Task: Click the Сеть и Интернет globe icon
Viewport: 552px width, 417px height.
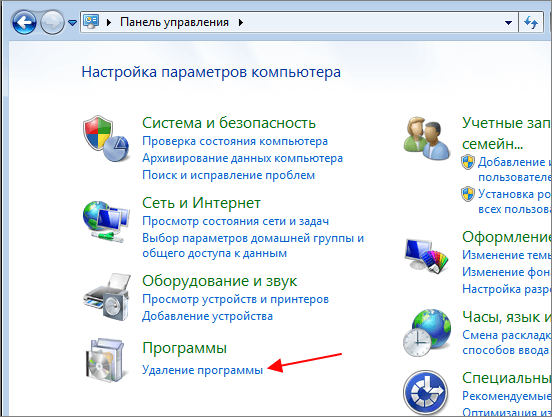Action: pyautogui.click(x=106, y=221)
